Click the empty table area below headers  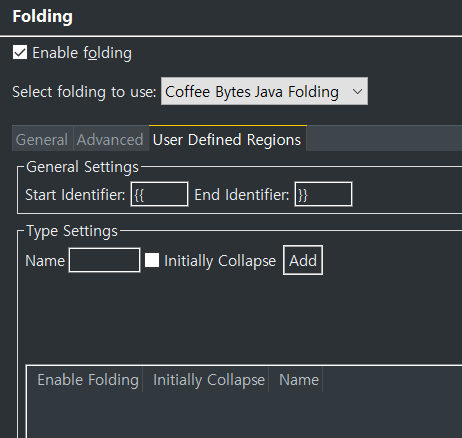click(244, 415)
